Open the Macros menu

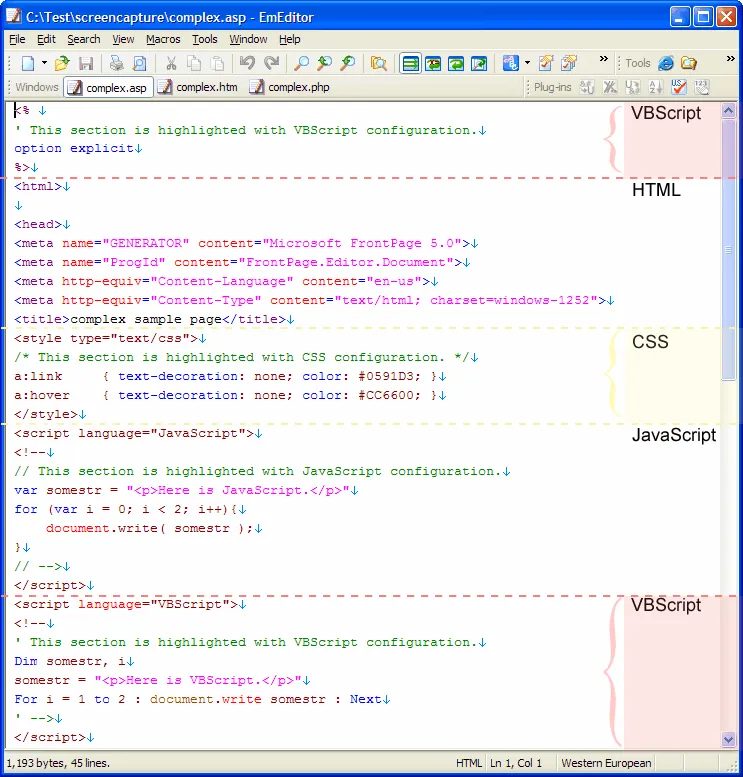[x=163, y=39]
